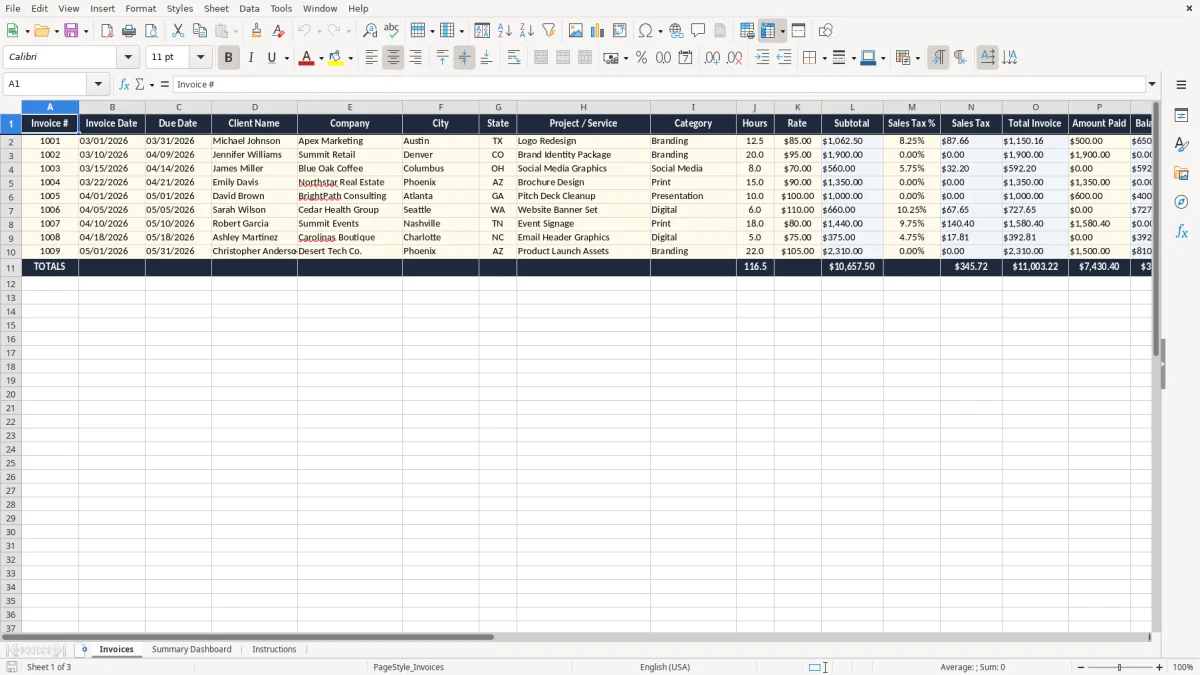Click the Format as Percent icon
The width and height of the screenshot is (1200, 675).
click(641, 58)
